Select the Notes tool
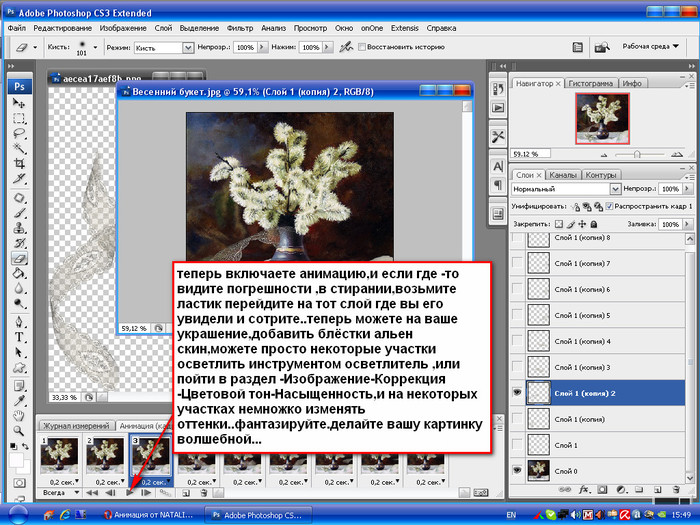Screen dimensions: 700x525 pyautogui.click(x=19, y=386)
